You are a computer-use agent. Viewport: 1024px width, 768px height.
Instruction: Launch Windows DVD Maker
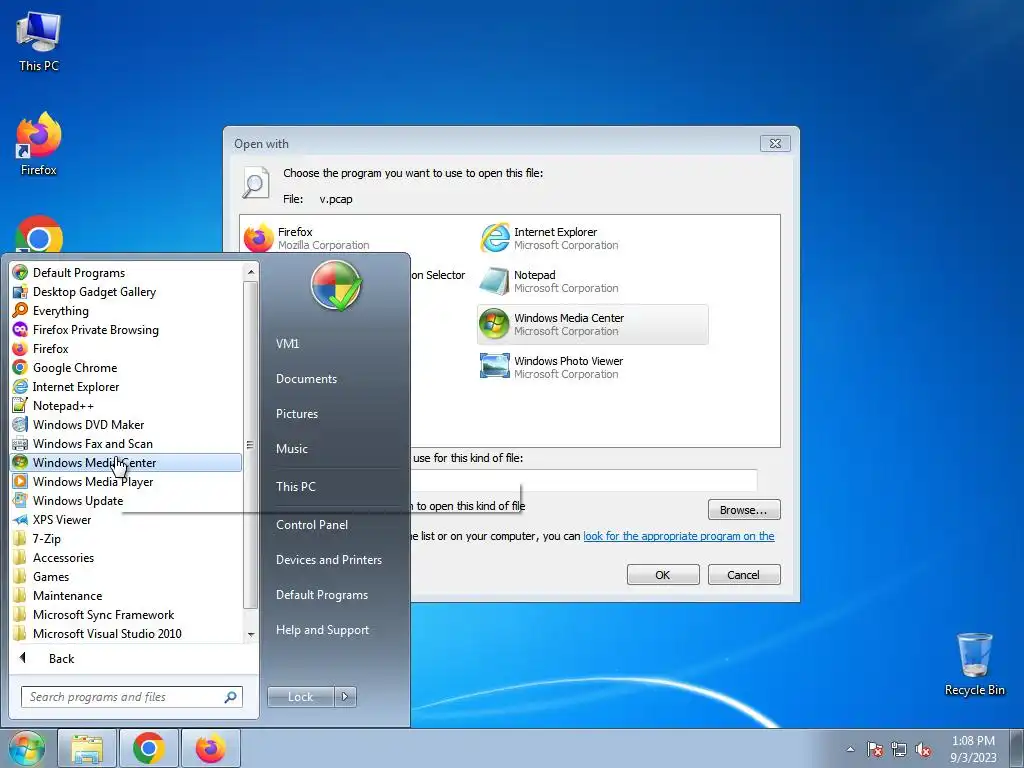(88, 424)
